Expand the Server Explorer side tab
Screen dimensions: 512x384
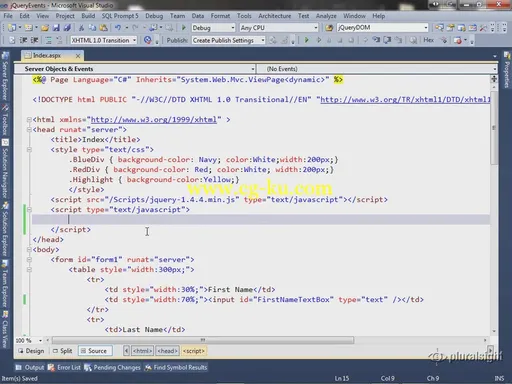click(5, 76)
